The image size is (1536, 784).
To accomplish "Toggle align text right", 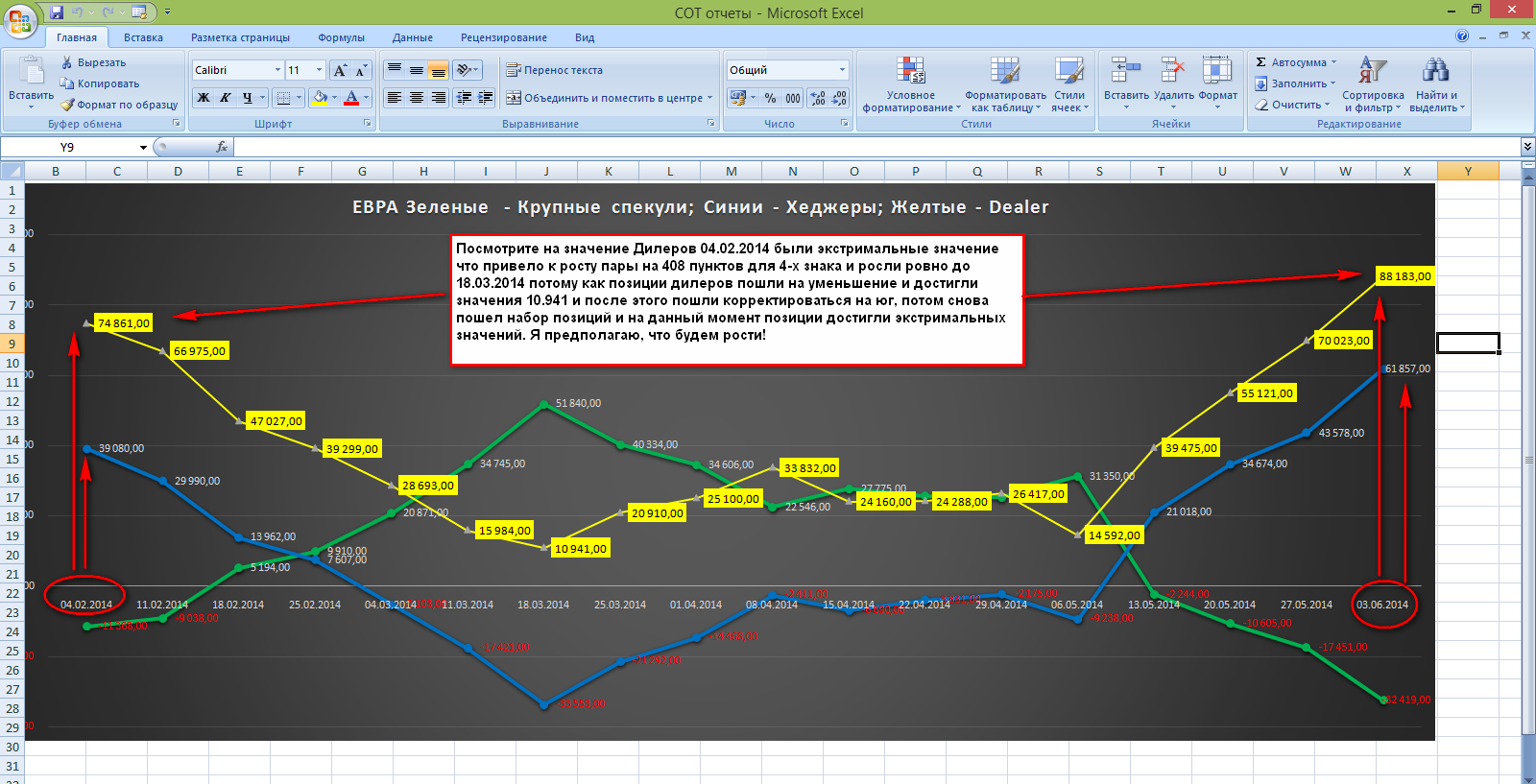I will [438, 98].
